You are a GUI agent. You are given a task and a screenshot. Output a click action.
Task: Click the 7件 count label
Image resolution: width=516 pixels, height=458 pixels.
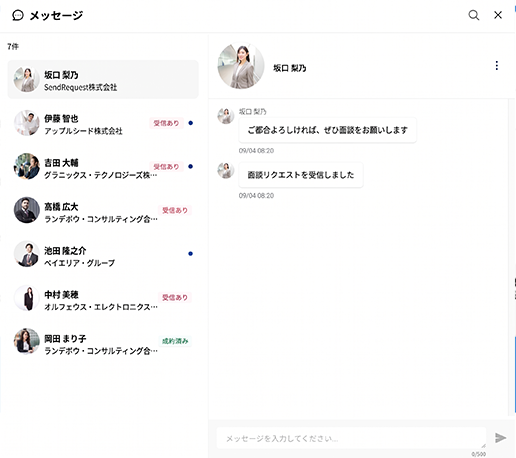click(13, 47)
